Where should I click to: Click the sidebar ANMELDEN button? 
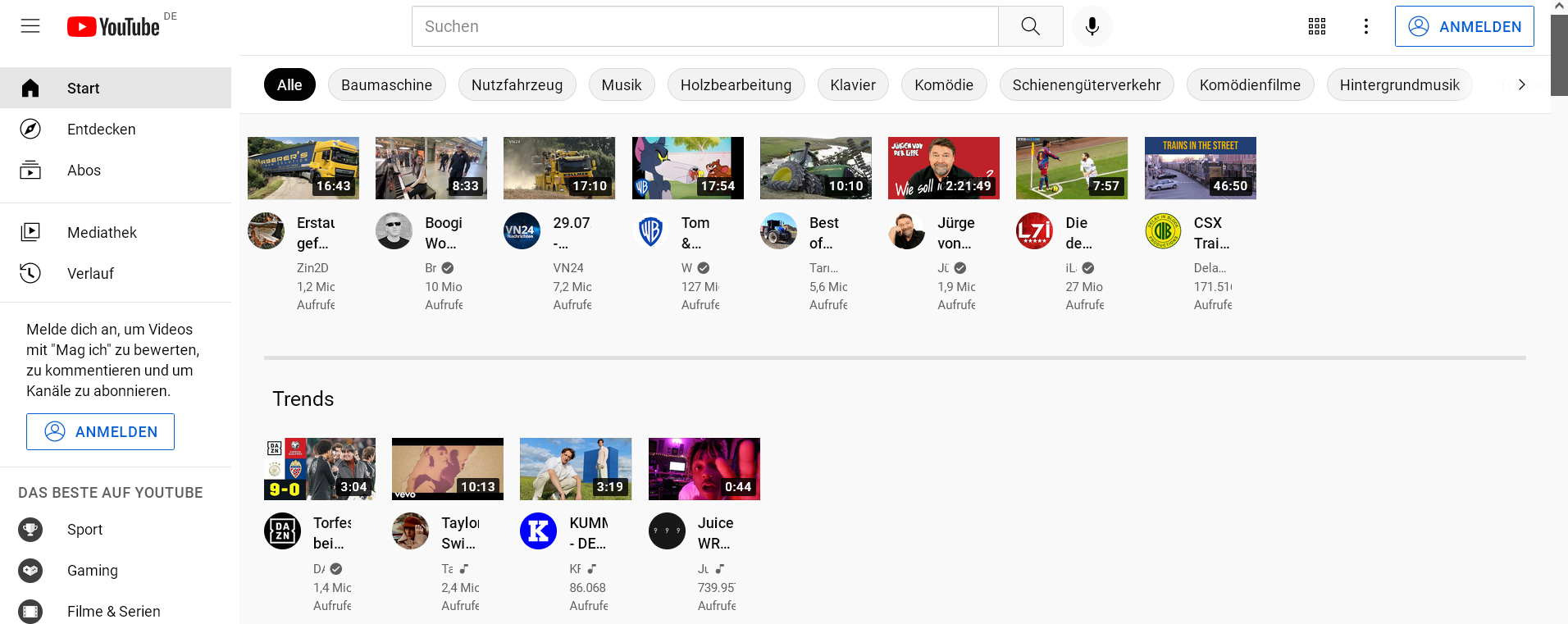[100, 432]
